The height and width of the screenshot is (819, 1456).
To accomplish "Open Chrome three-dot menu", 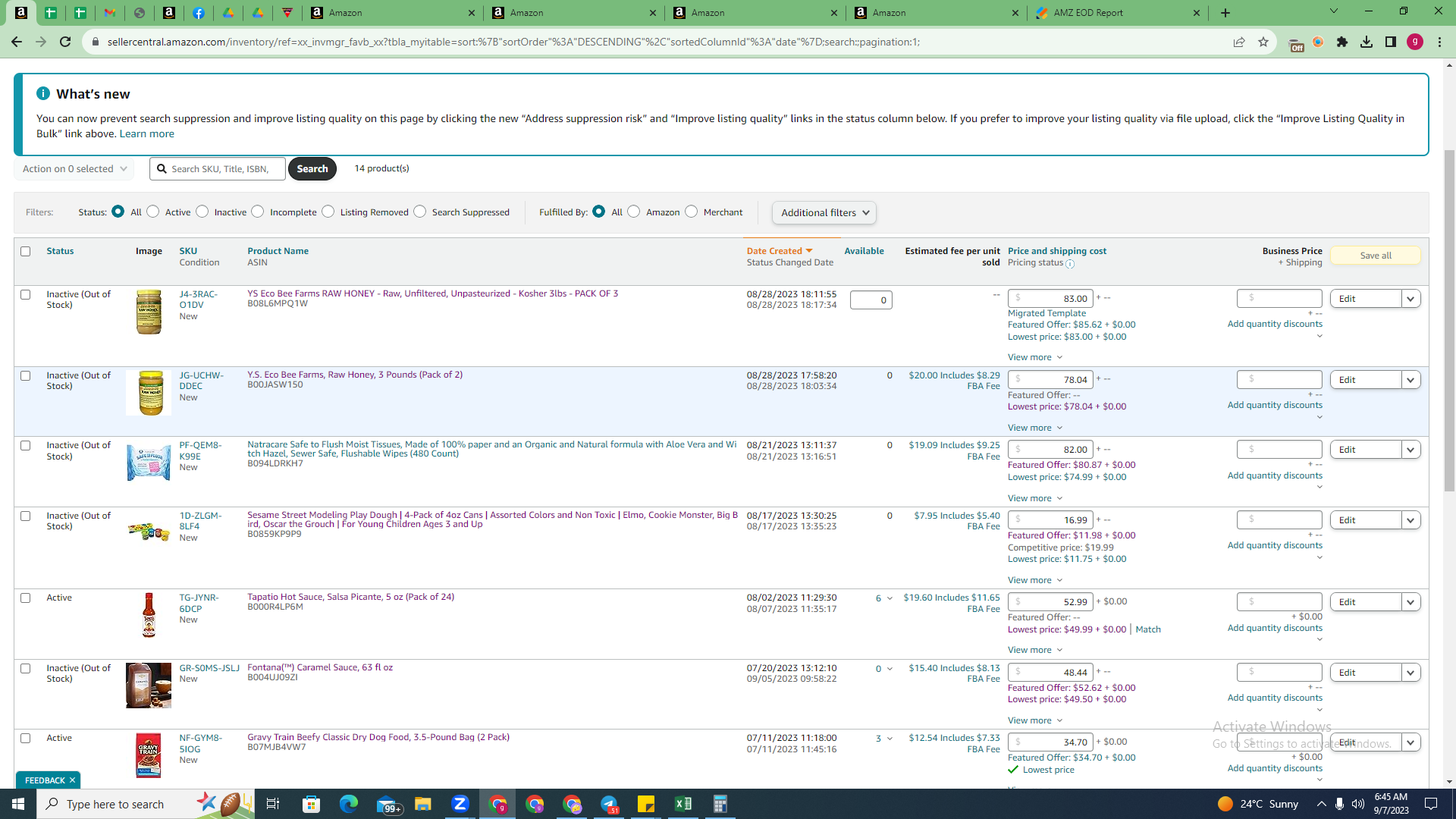I will (1439, 42).
